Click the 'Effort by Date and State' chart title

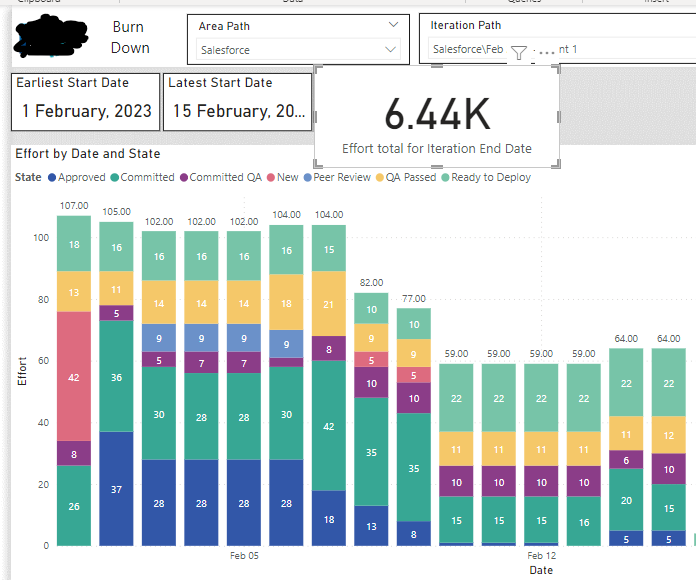click(x=88, y=154)
